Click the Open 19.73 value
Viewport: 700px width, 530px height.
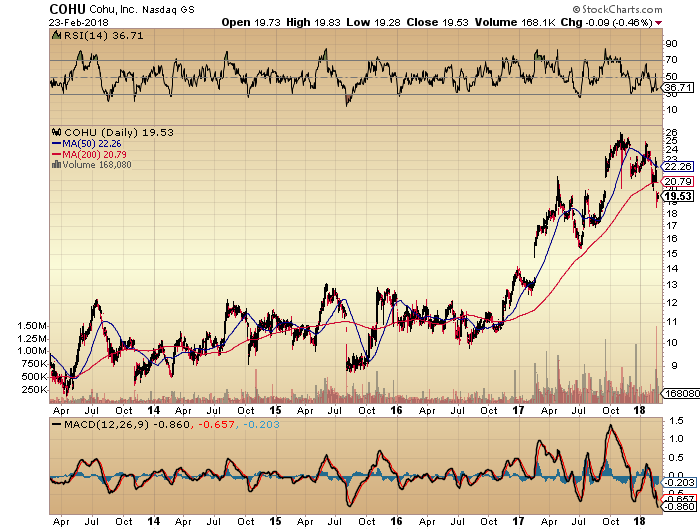(x=251, y=22)
